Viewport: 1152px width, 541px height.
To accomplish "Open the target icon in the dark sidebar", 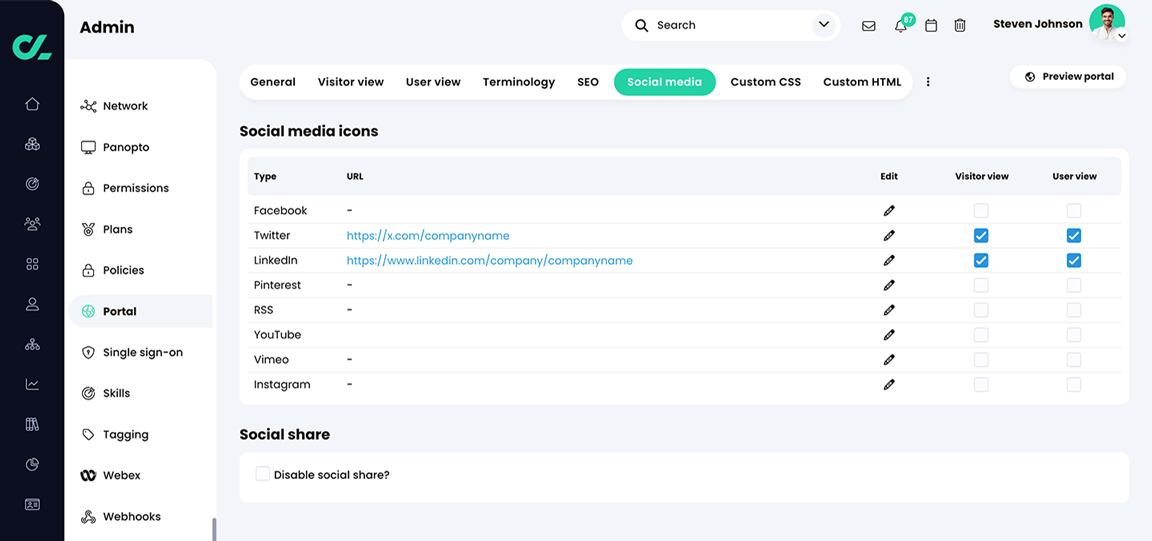I will (32, 184).
